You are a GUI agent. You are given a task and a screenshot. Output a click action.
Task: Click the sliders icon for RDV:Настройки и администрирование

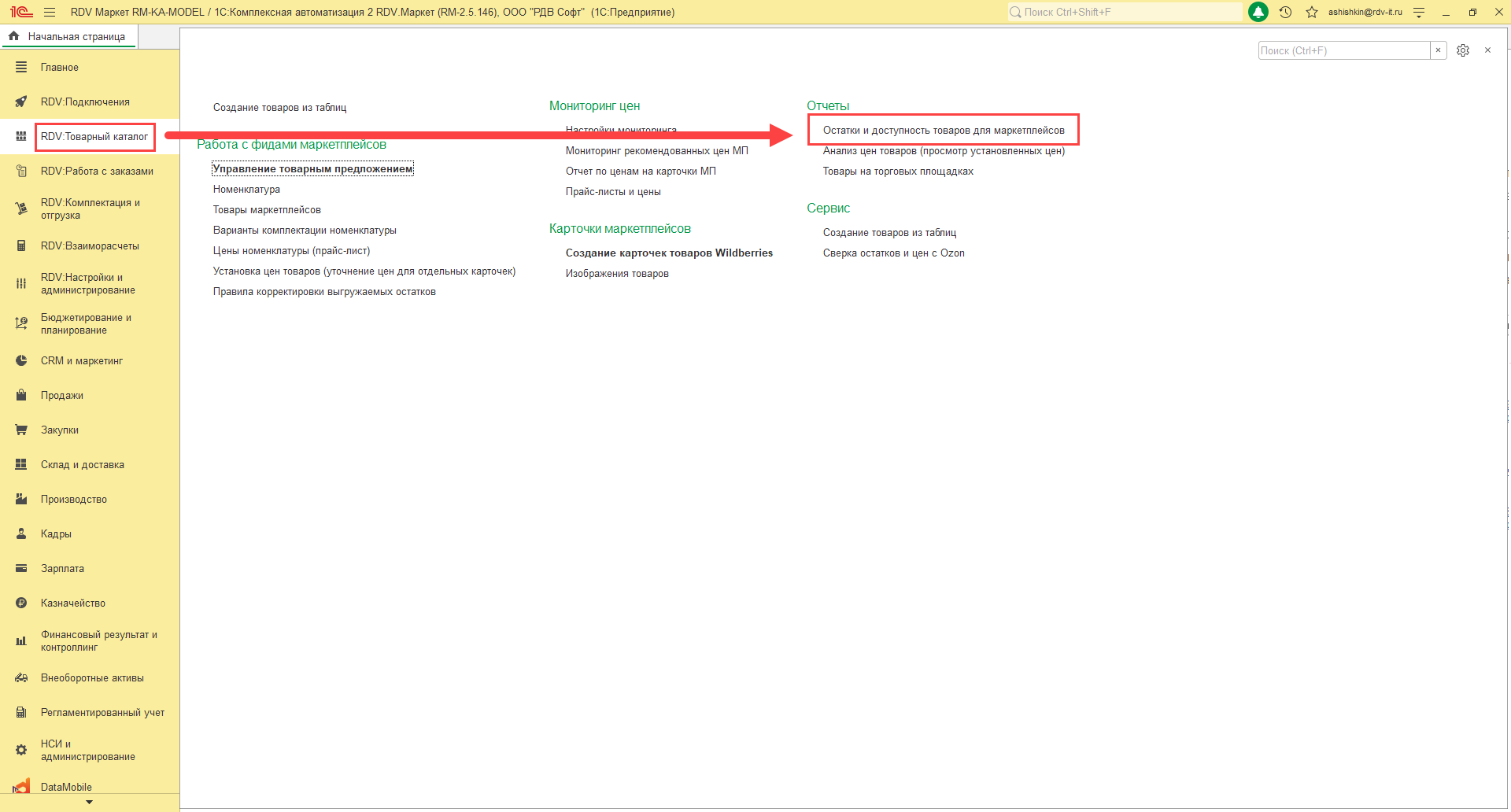point(21,284)
